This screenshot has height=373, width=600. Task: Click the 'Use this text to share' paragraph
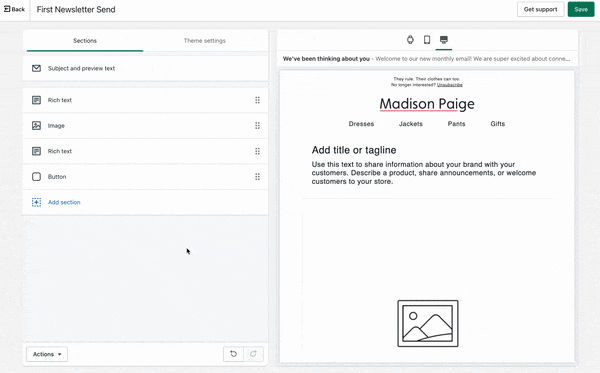click(x=424, y=173)
